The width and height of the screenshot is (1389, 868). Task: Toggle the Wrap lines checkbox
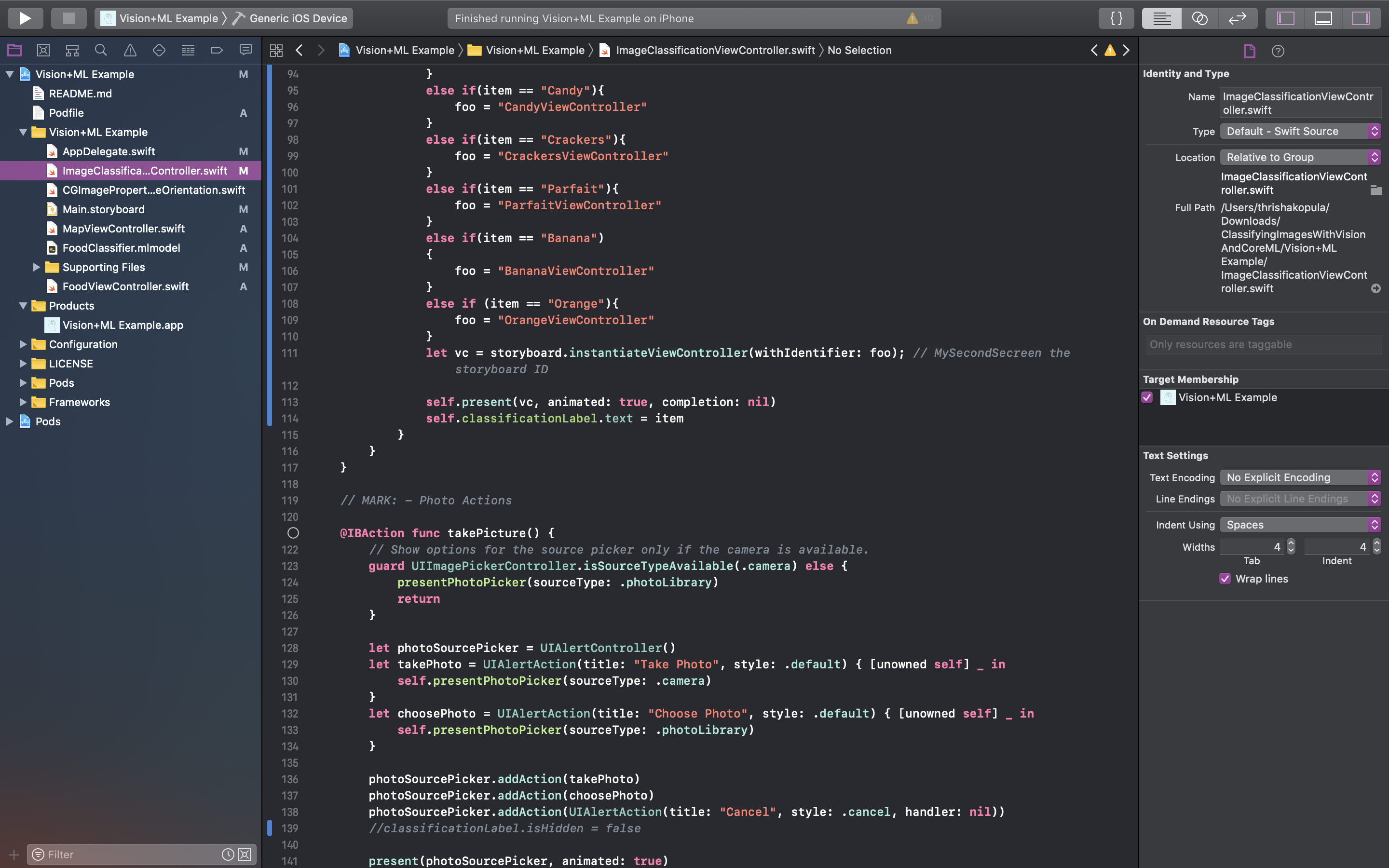[x=1225, y=579]
